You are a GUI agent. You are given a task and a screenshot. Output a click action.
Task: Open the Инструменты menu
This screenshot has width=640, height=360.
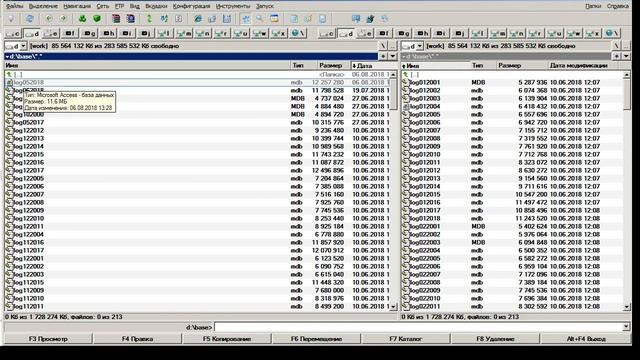(x=233, y=6)
